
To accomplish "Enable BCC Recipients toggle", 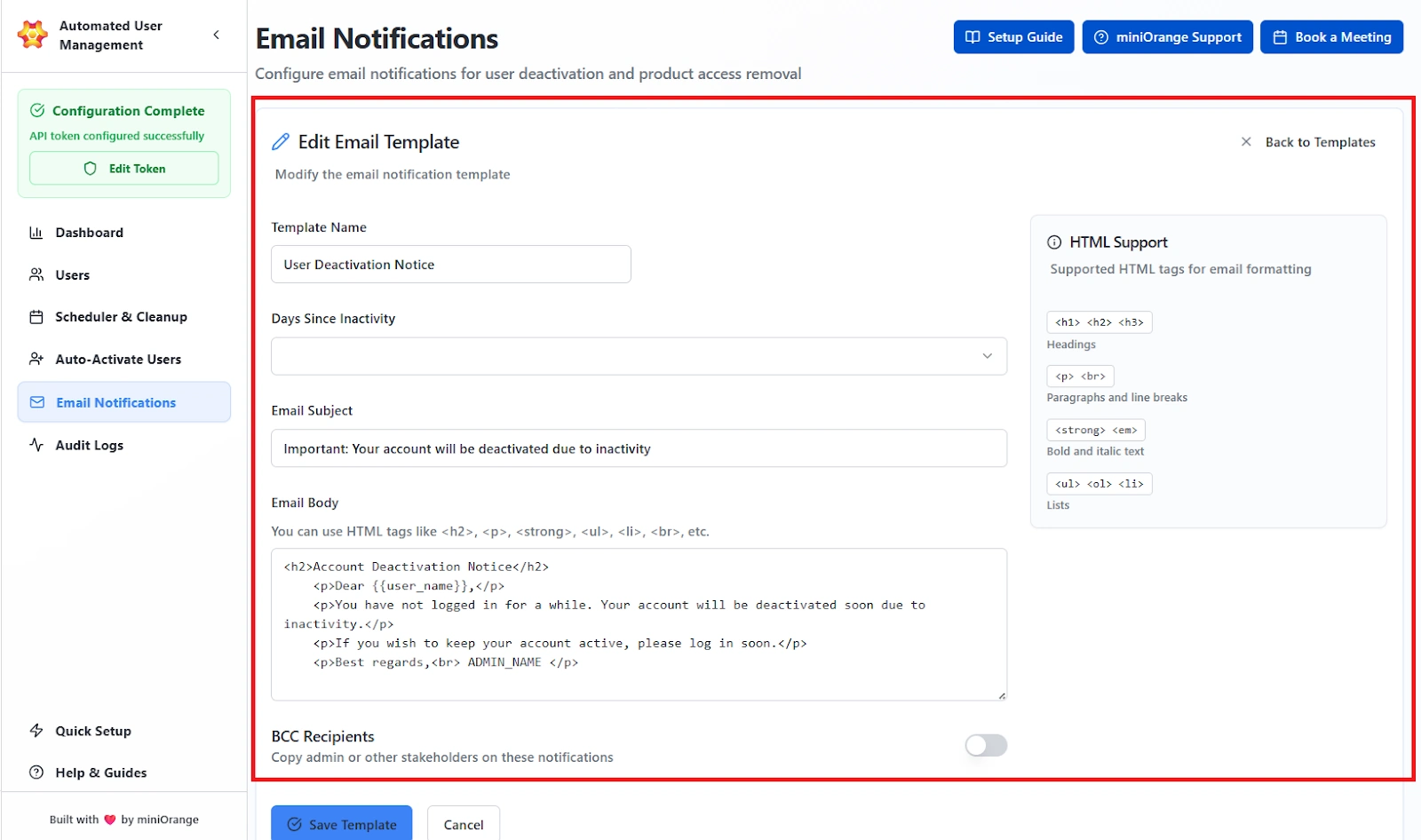I will [985, 745].
